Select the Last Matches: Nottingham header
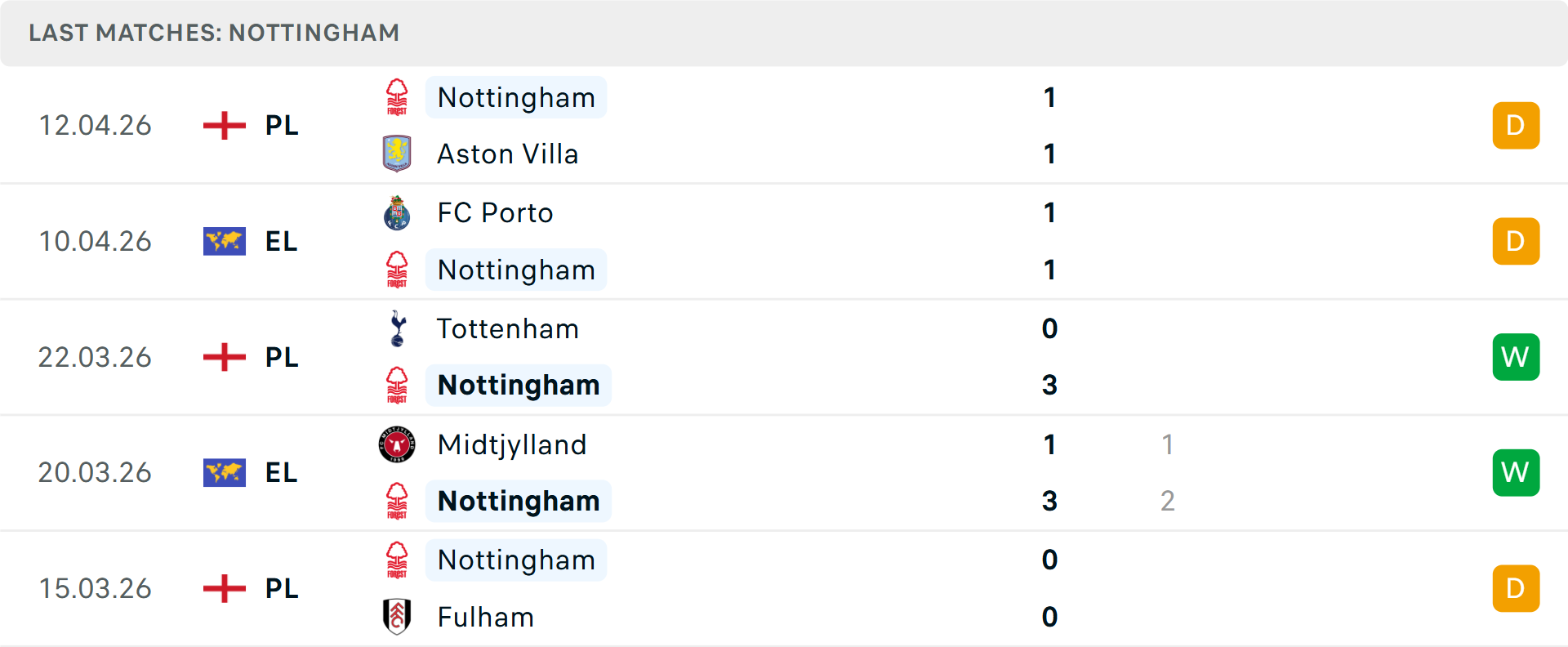Image resolution: width=1568 pixels, height=647 pixels. [214, 33]
